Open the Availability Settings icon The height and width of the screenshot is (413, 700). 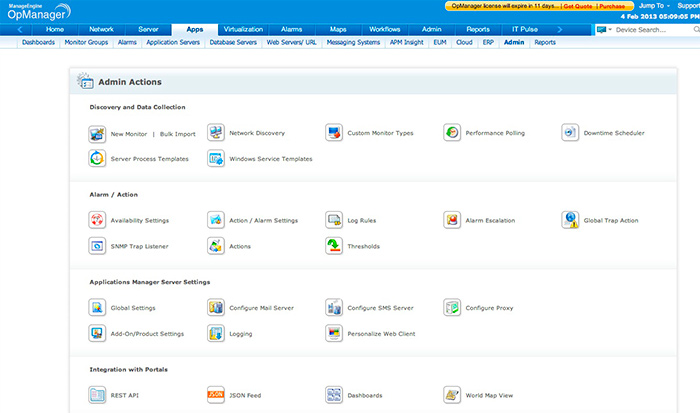click(x=97, y=220)
